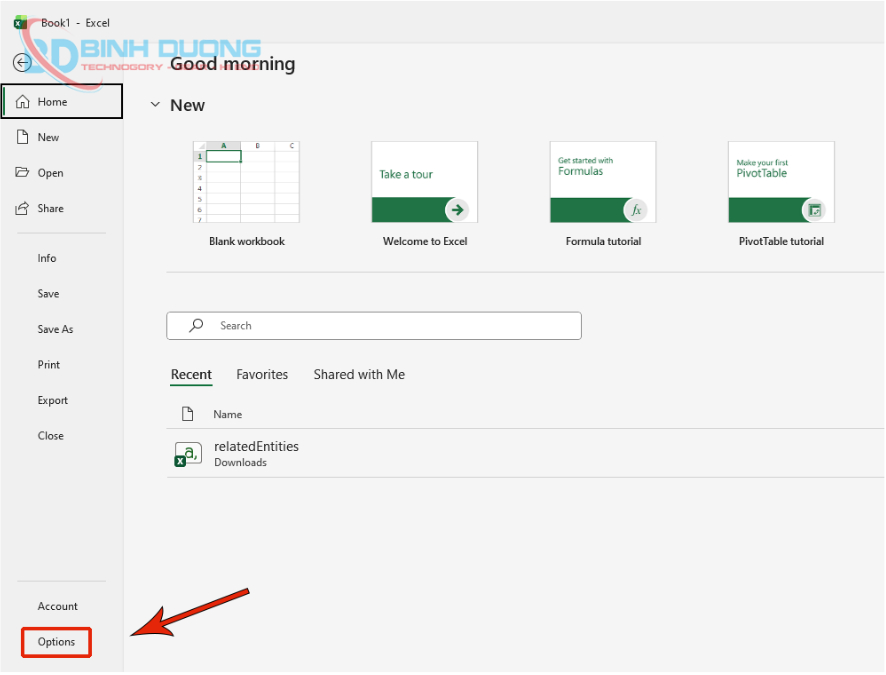Create a Blank workbook

246,182
